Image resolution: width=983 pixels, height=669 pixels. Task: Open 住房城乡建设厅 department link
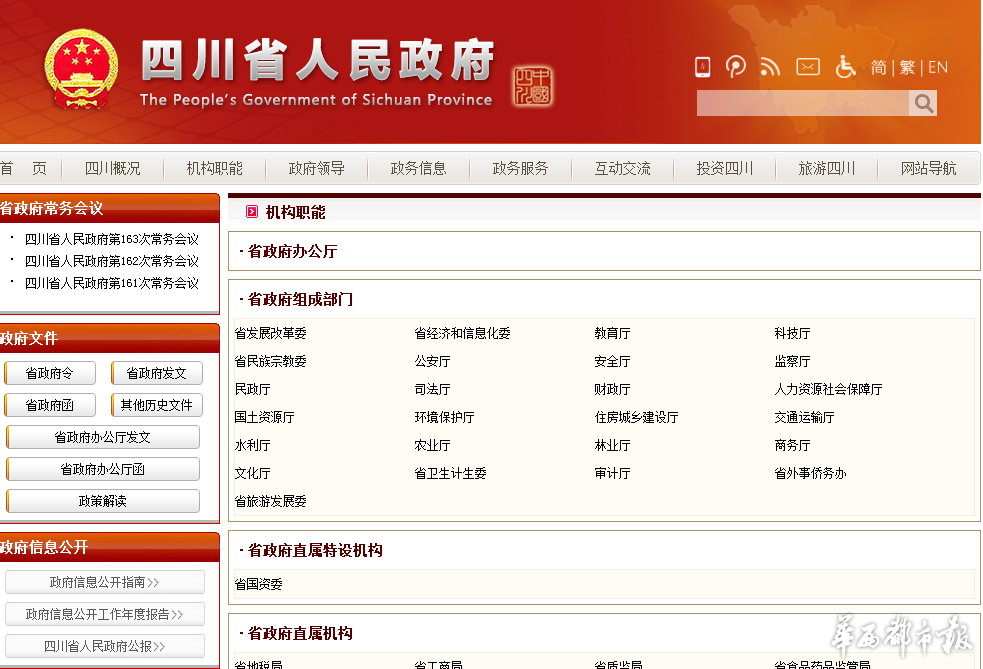636,417
